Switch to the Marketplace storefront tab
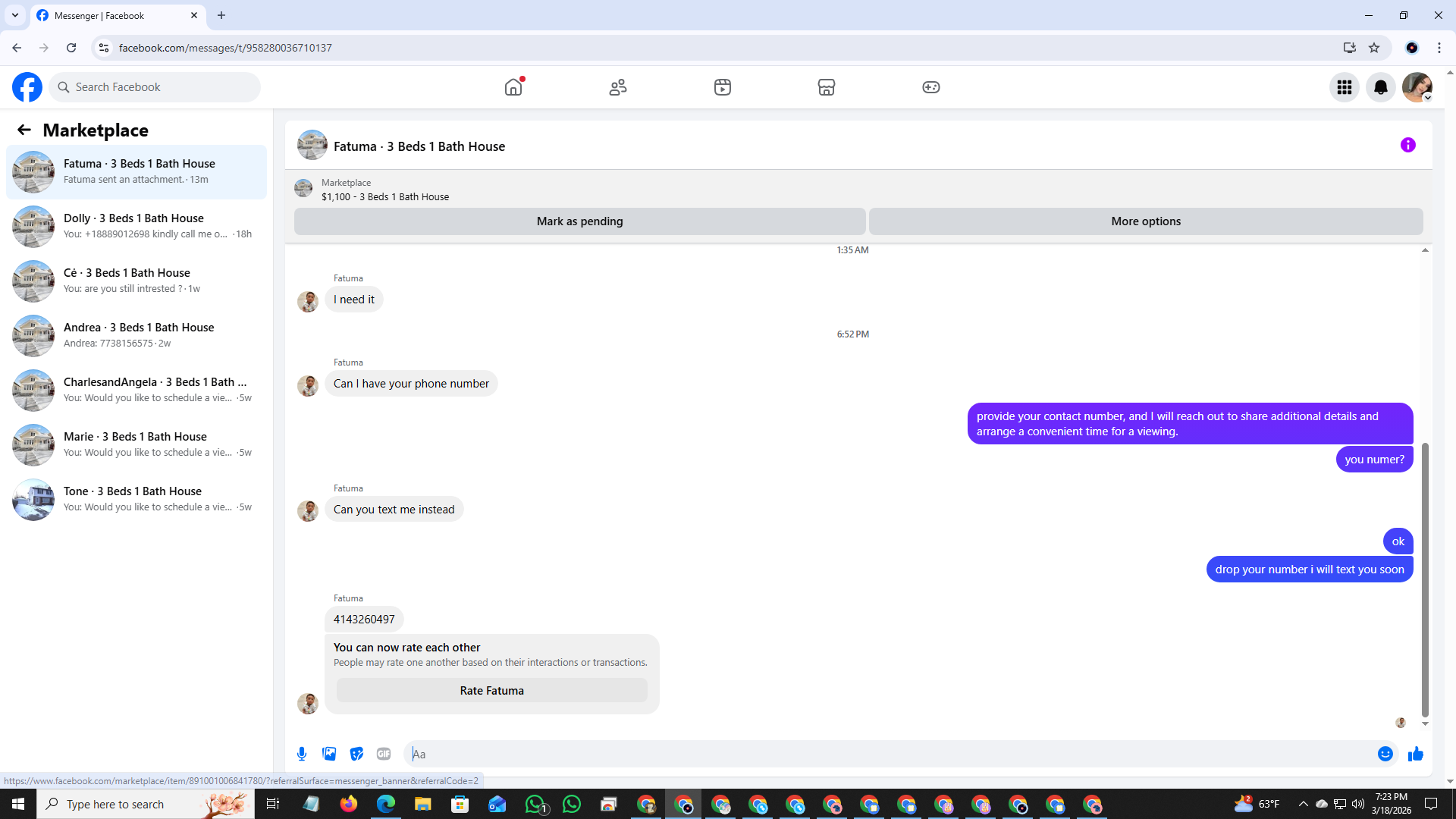 tap(826, 87)
